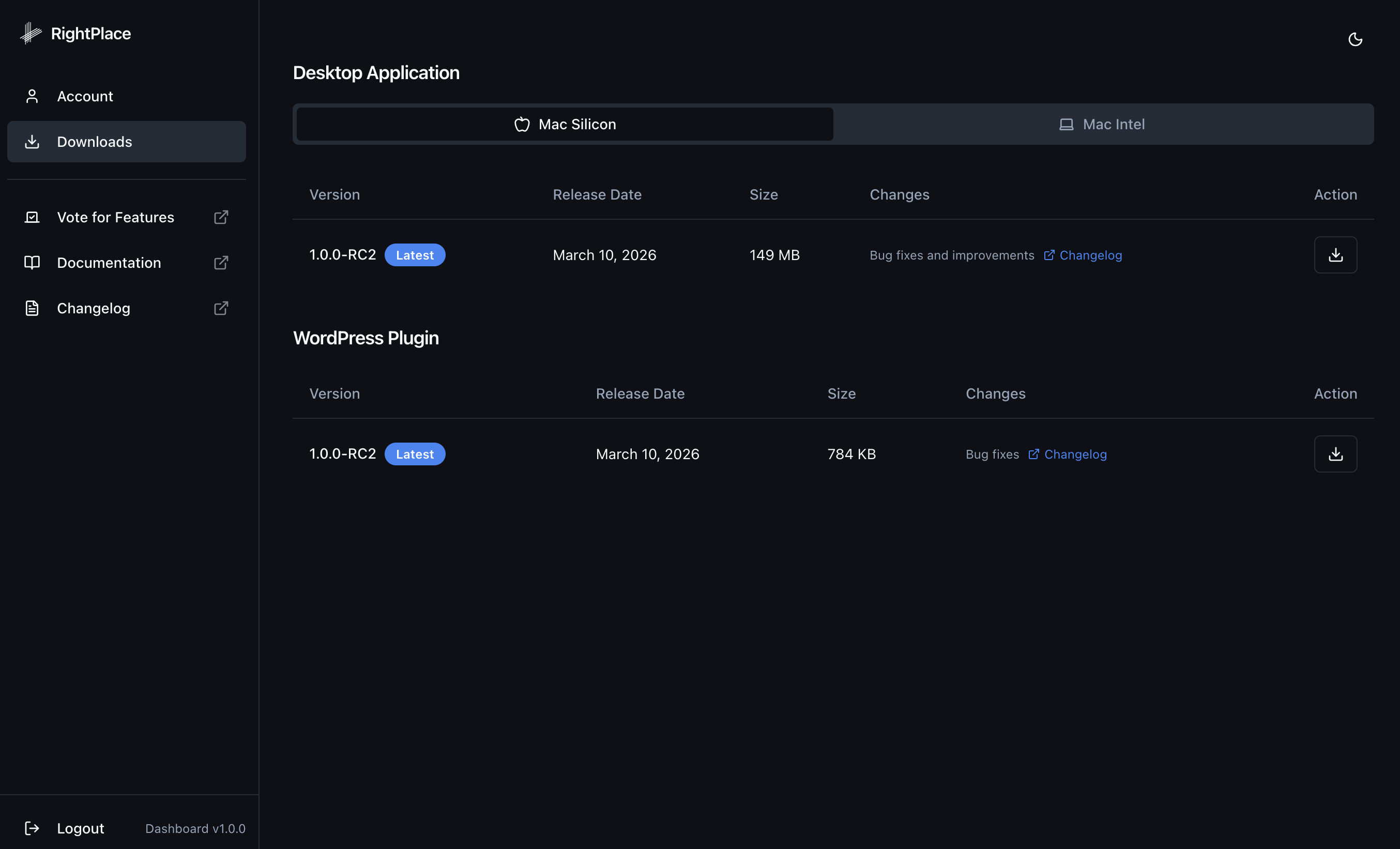The height and width of the screenshot is (849, 1400).
Task: Click the laptop icon on Mac Intel tab
Action: [x=1066, y=124]
